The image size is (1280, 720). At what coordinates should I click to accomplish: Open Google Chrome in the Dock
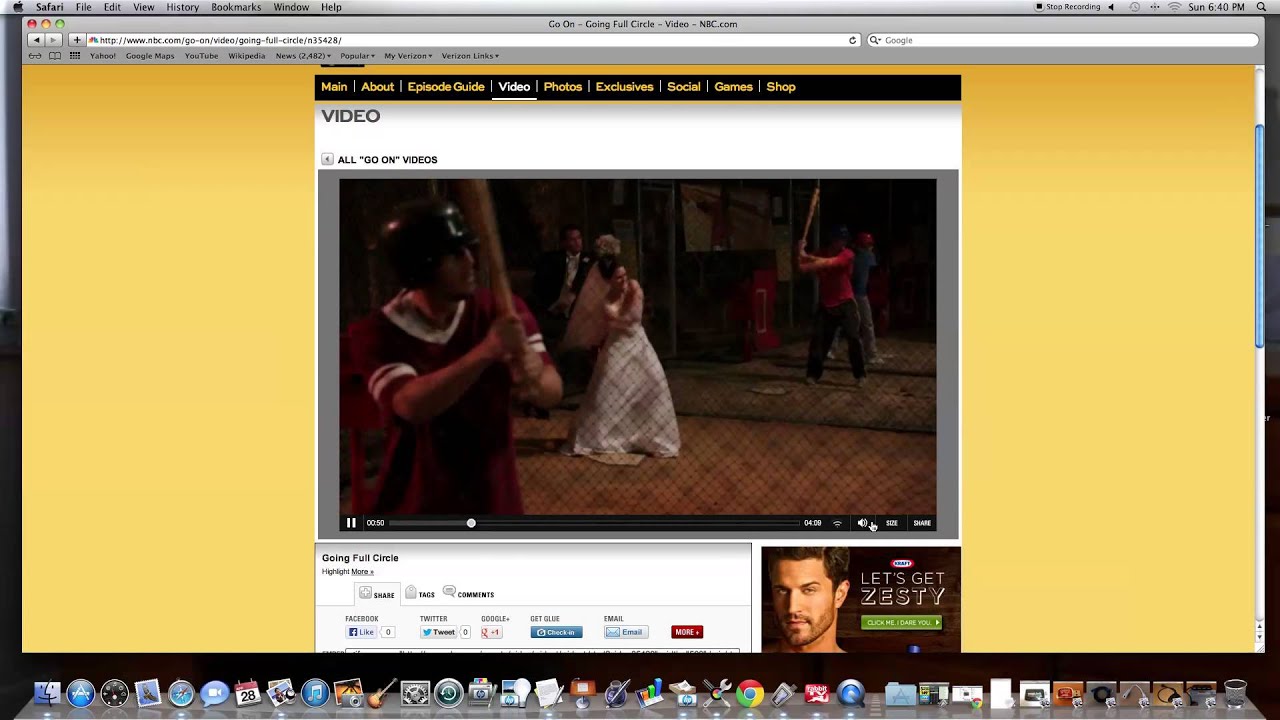click(750, 693)
